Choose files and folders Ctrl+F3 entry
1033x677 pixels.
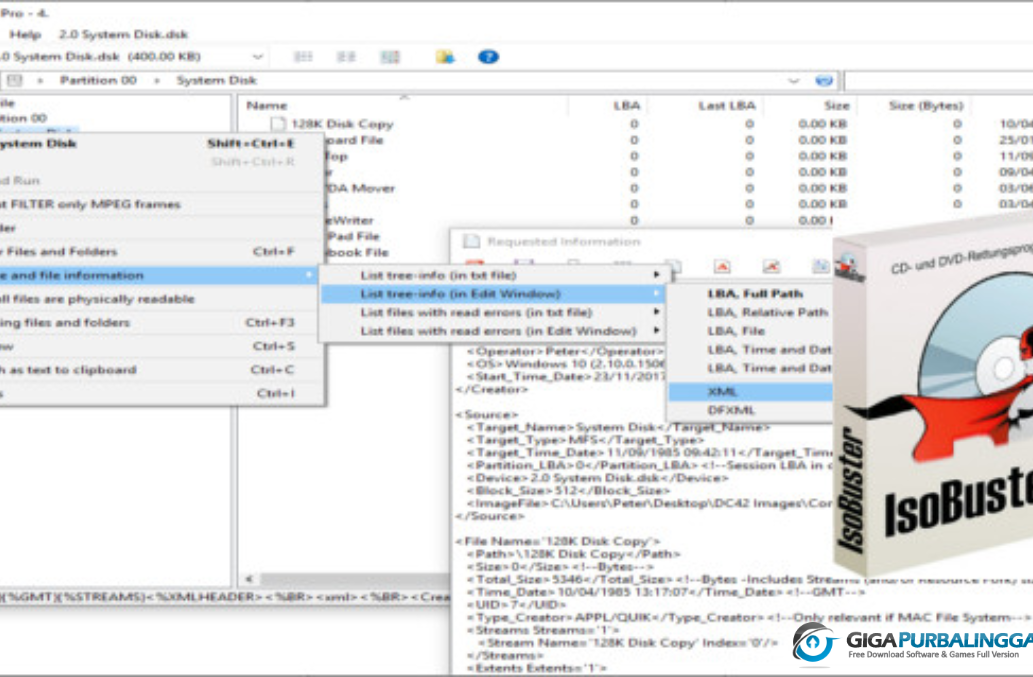[161, 323]
